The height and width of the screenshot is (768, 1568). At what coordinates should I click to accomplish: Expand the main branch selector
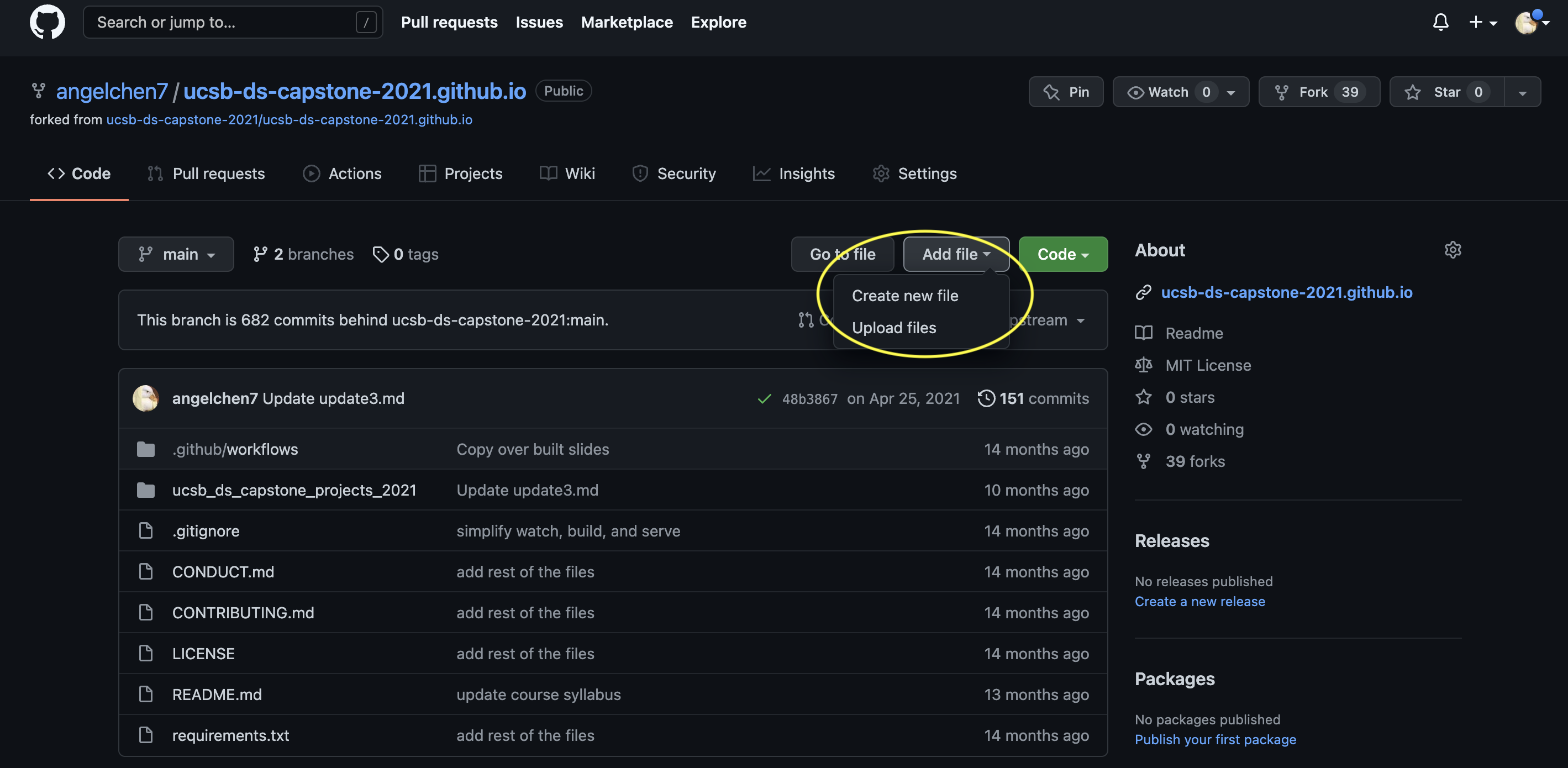coord(176,254)
